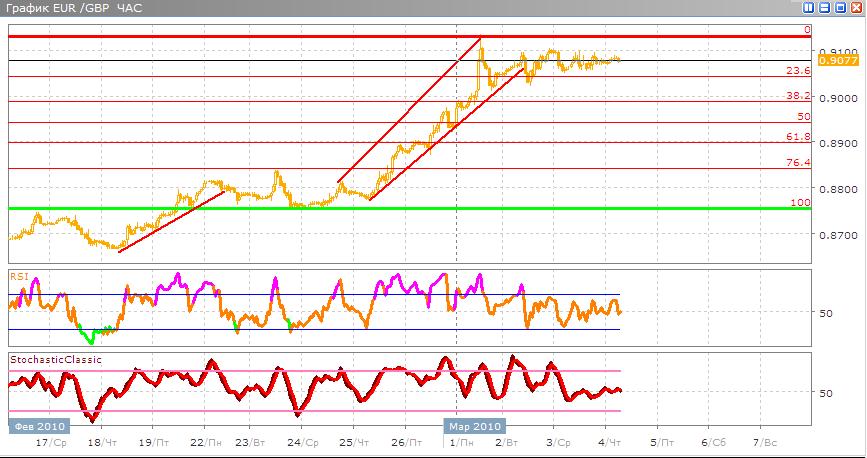Screen dimensions: 867x458
Task: Click the 25/Чт date label
Action: point(354,443)
